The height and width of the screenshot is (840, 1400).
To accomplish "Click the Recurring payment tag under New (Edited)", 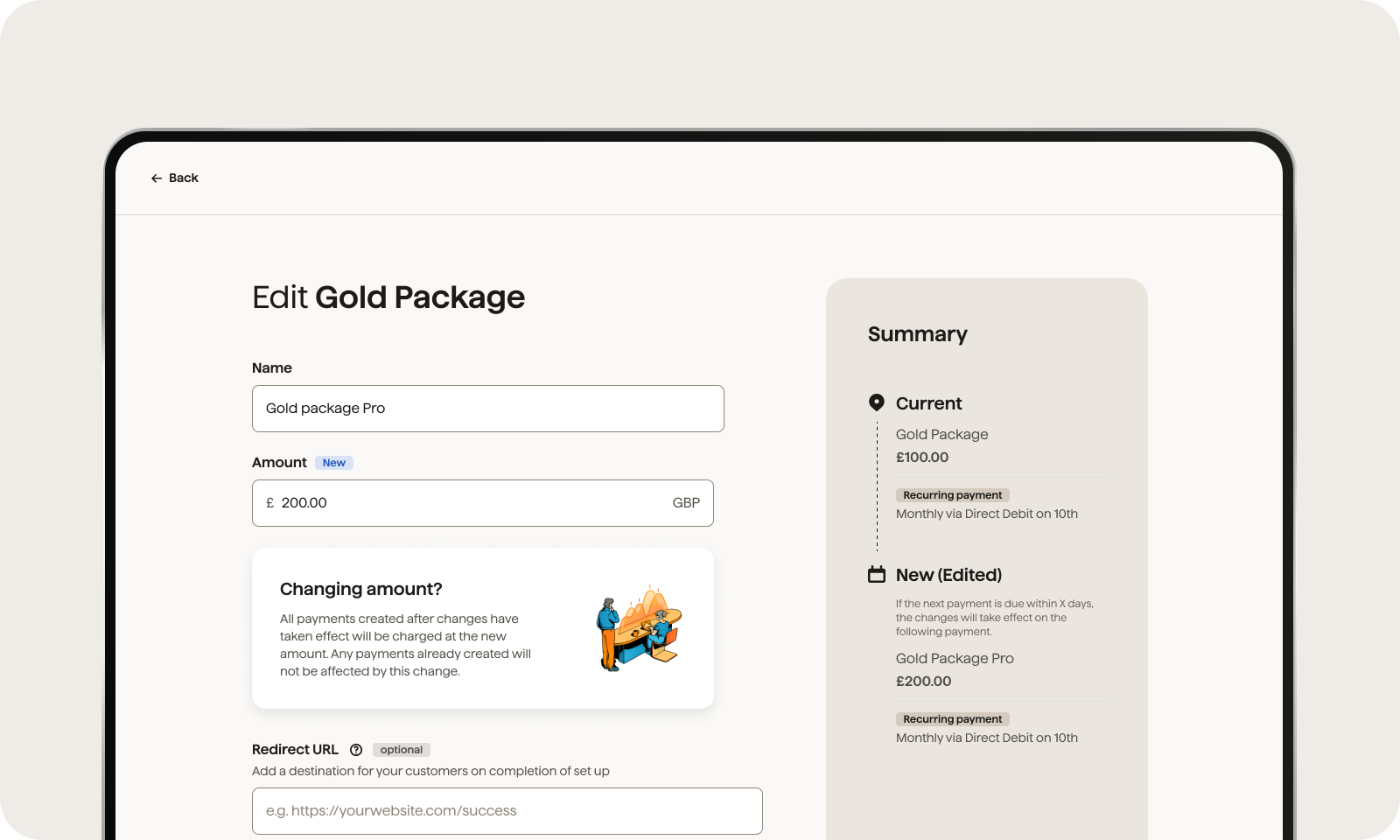I will click(x=952, y=718).
